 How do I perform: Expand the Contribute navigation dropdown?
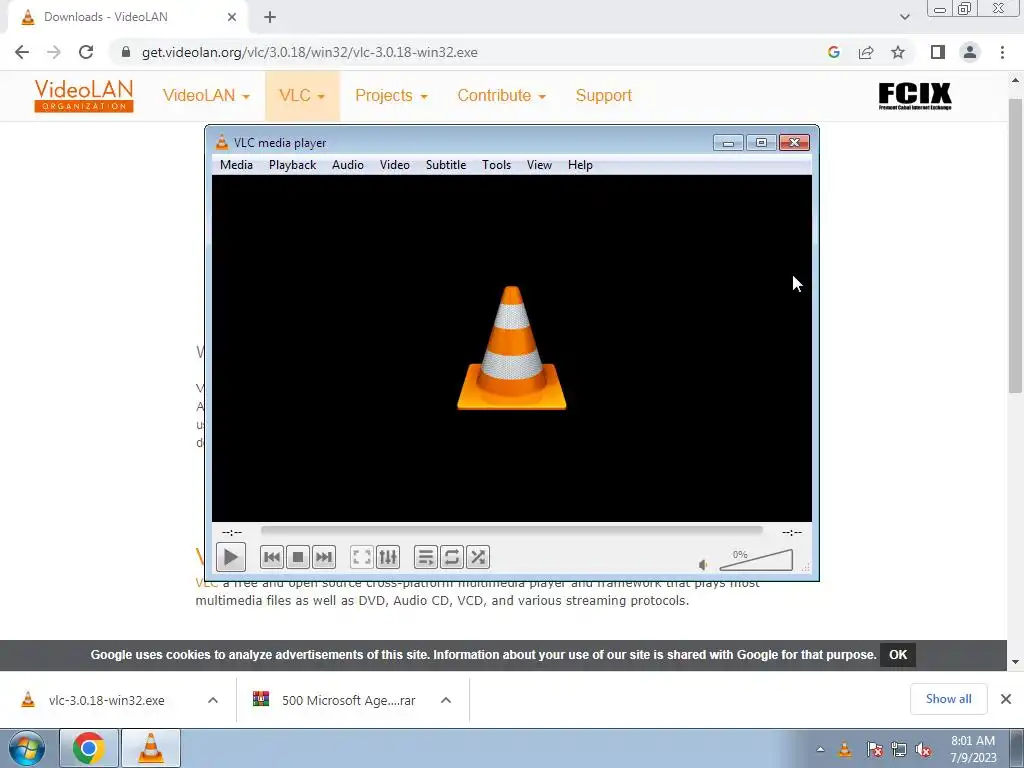tap(502, 95)
